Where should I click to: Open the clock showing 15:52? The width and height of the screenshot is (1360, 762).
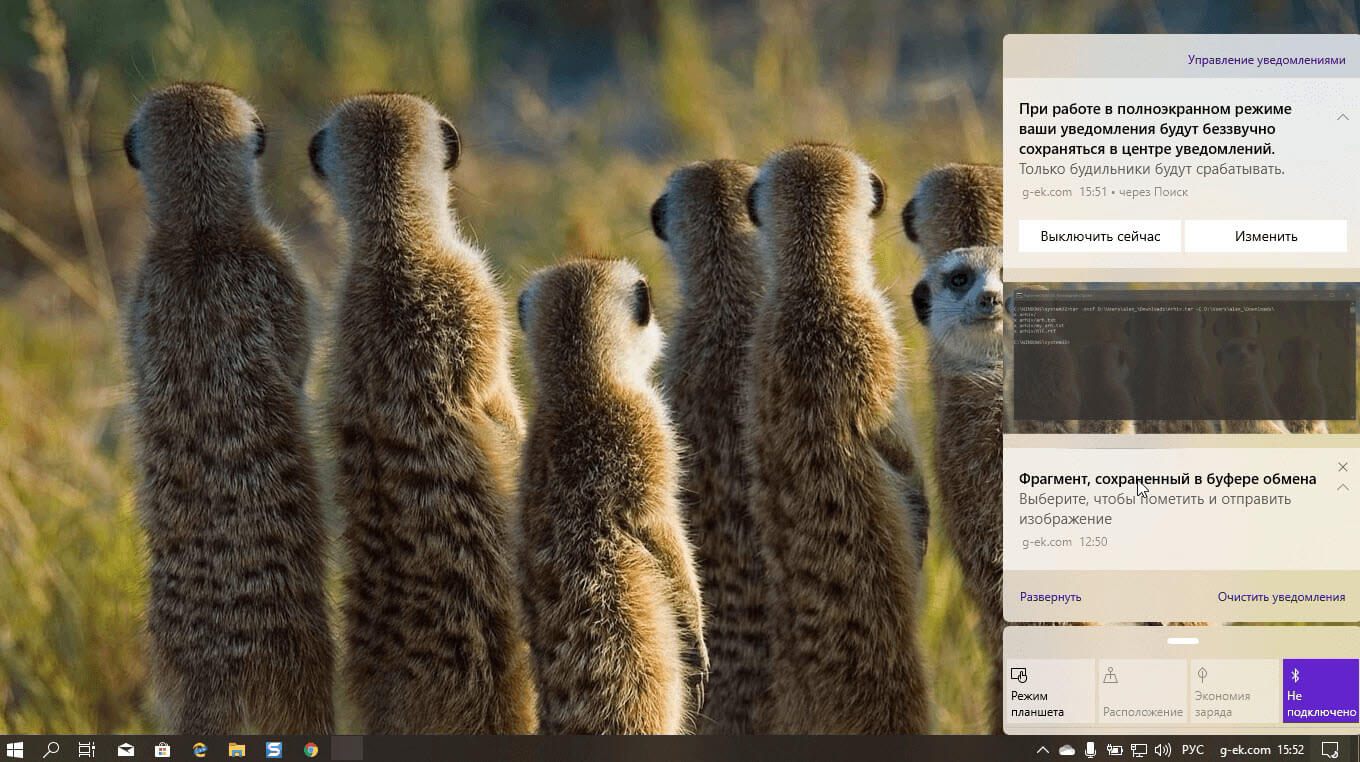click(x=1290, y=749)
